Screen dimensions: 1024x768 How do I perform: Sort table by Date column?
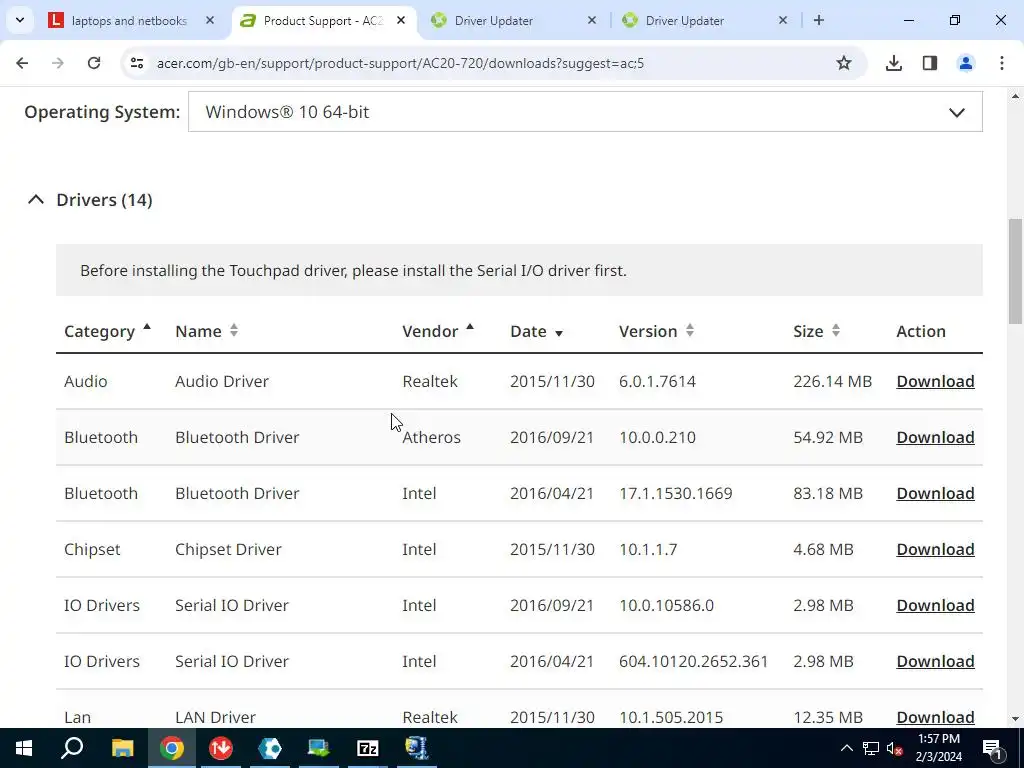pos(536,331)
